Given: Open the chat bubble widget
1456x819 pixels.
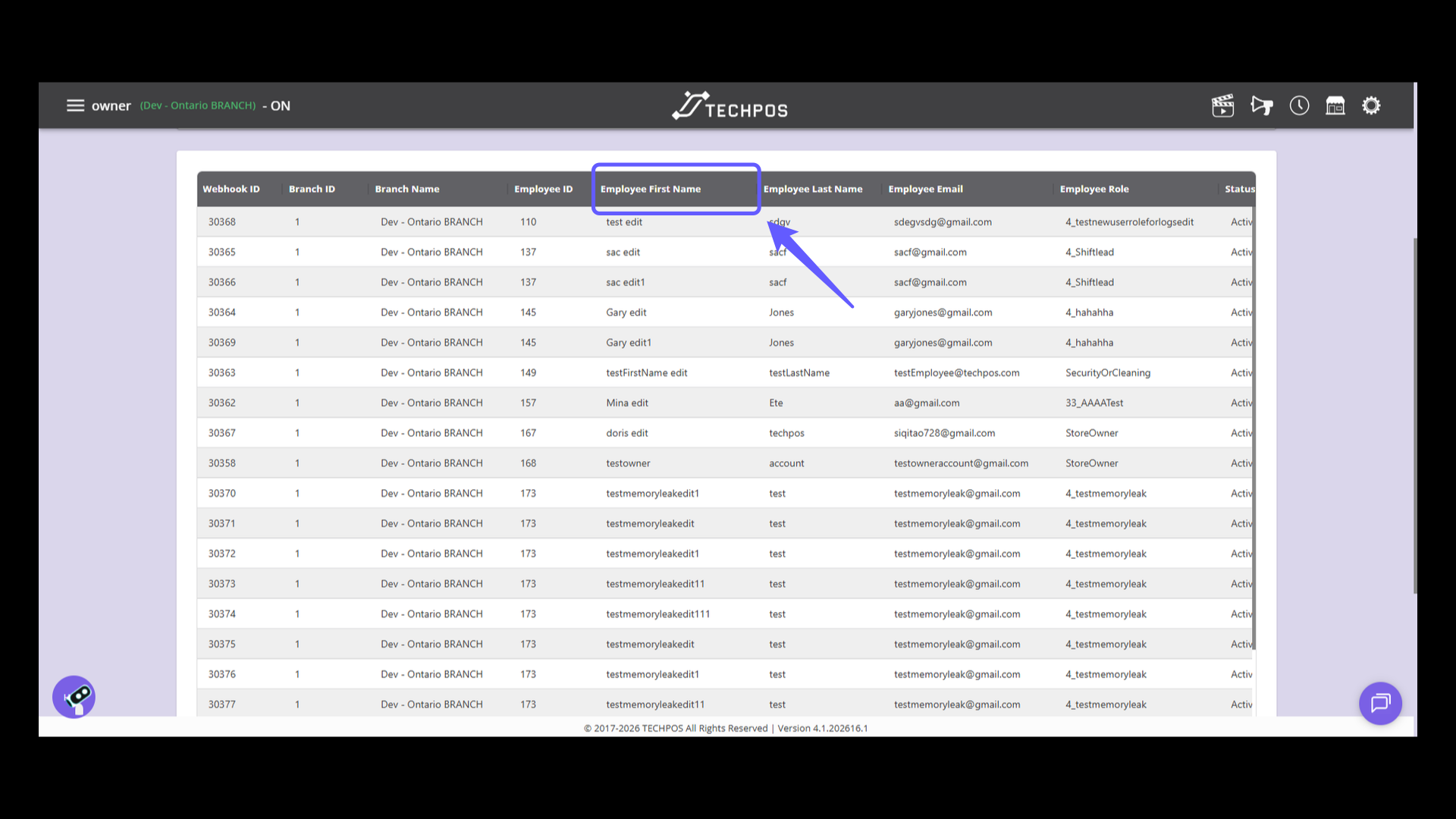Looking at the screenshot, I should 1379,703.
